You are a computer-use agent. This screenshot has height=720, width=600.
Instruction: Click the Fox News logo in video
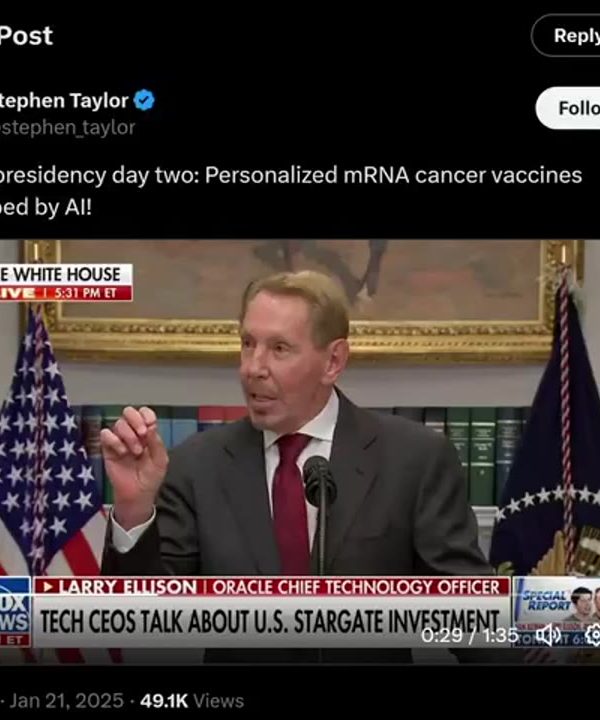[15, 612]
